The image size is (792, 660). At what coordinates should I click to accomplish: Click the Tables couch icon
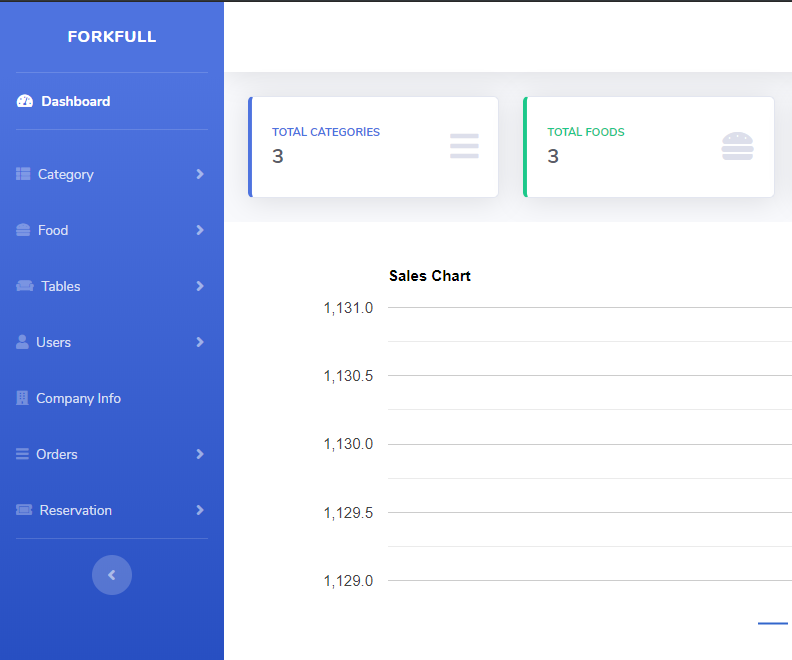pyautogui.click(x=25, y=286)
